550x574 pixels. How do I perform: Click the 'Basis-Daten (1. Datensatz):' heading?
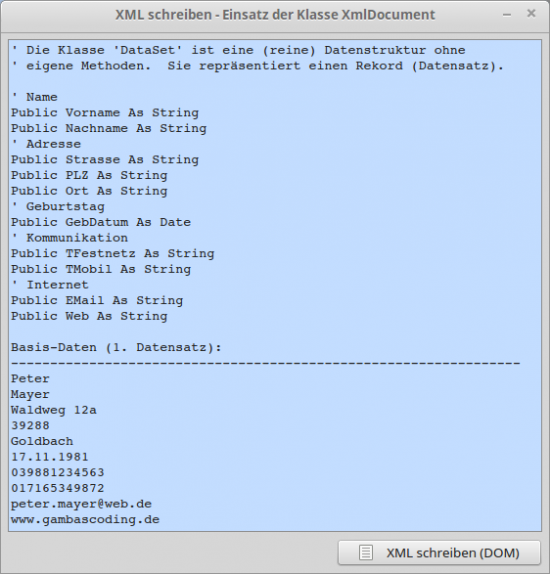click(116, 347)
